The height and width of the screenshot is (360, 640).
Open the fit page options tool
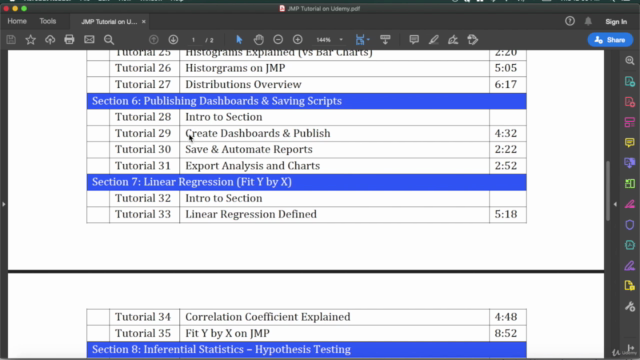[x=360, y=40]
